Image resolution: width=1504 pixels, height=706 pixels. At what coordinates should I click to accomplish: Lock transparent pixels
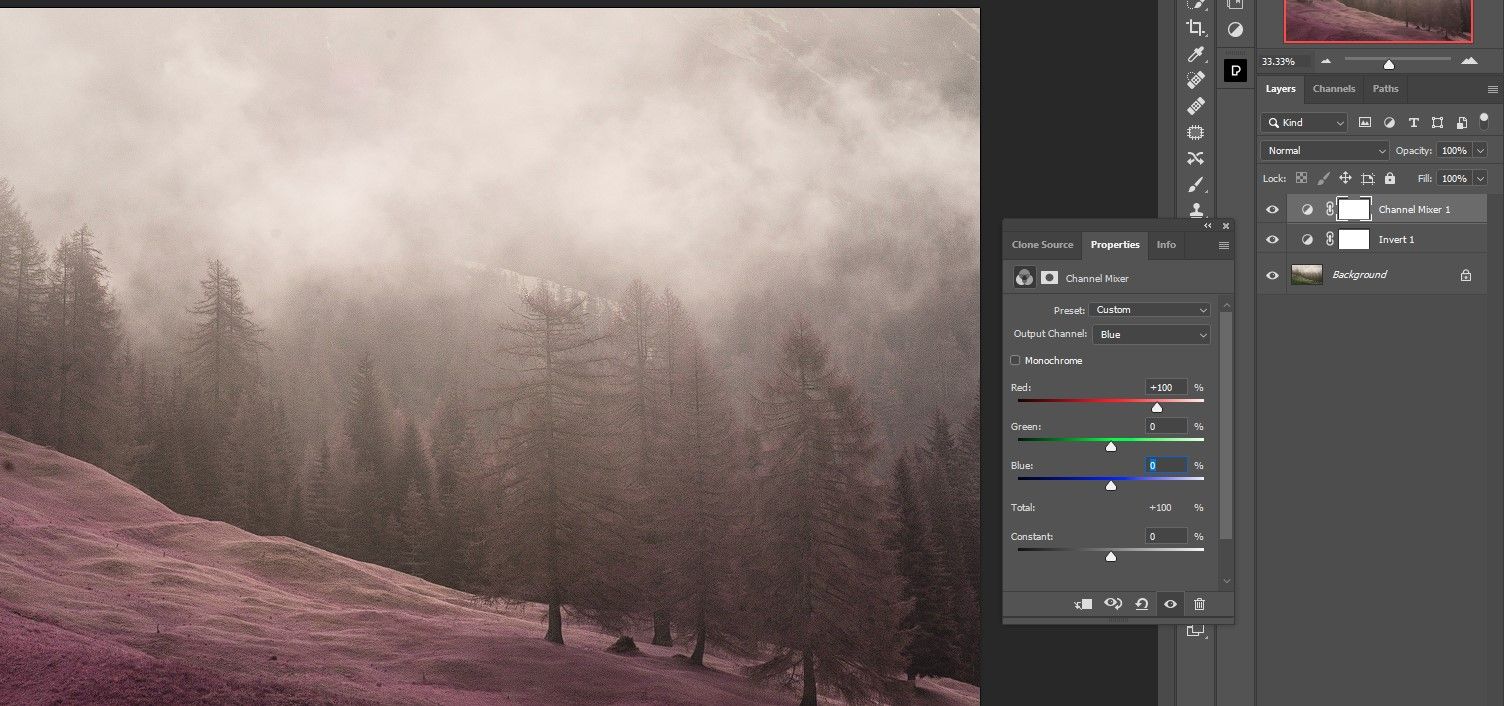(x=1301, y=178)
